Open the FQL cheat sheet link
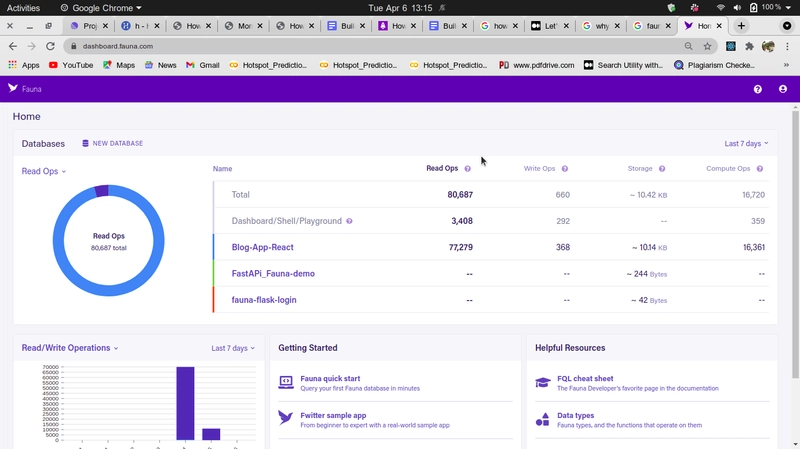Viewport: 800px width, 449px height. tap(585, 379)
